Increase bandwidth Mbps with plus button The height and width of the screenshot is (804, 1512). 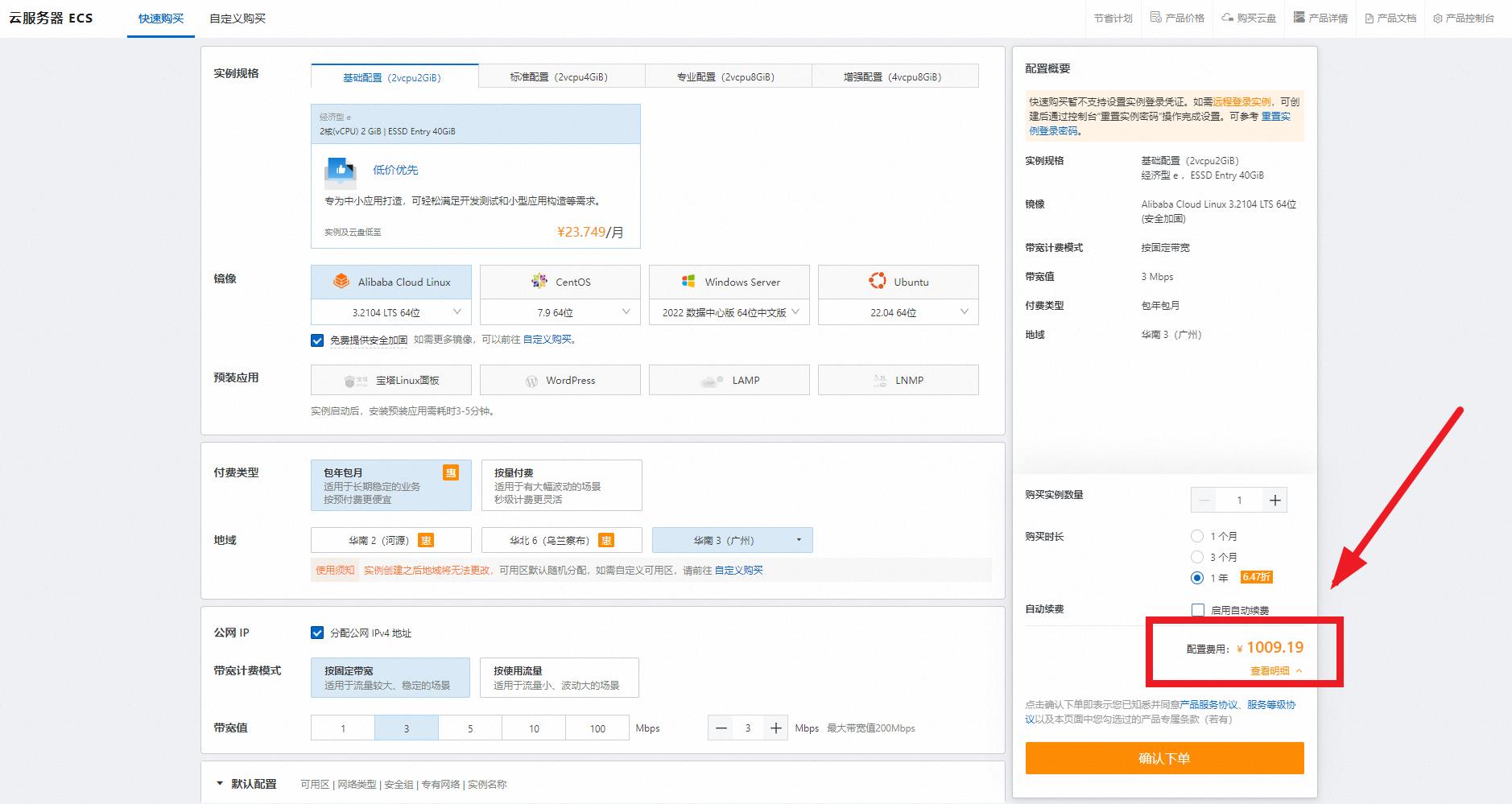pos(776,728)
